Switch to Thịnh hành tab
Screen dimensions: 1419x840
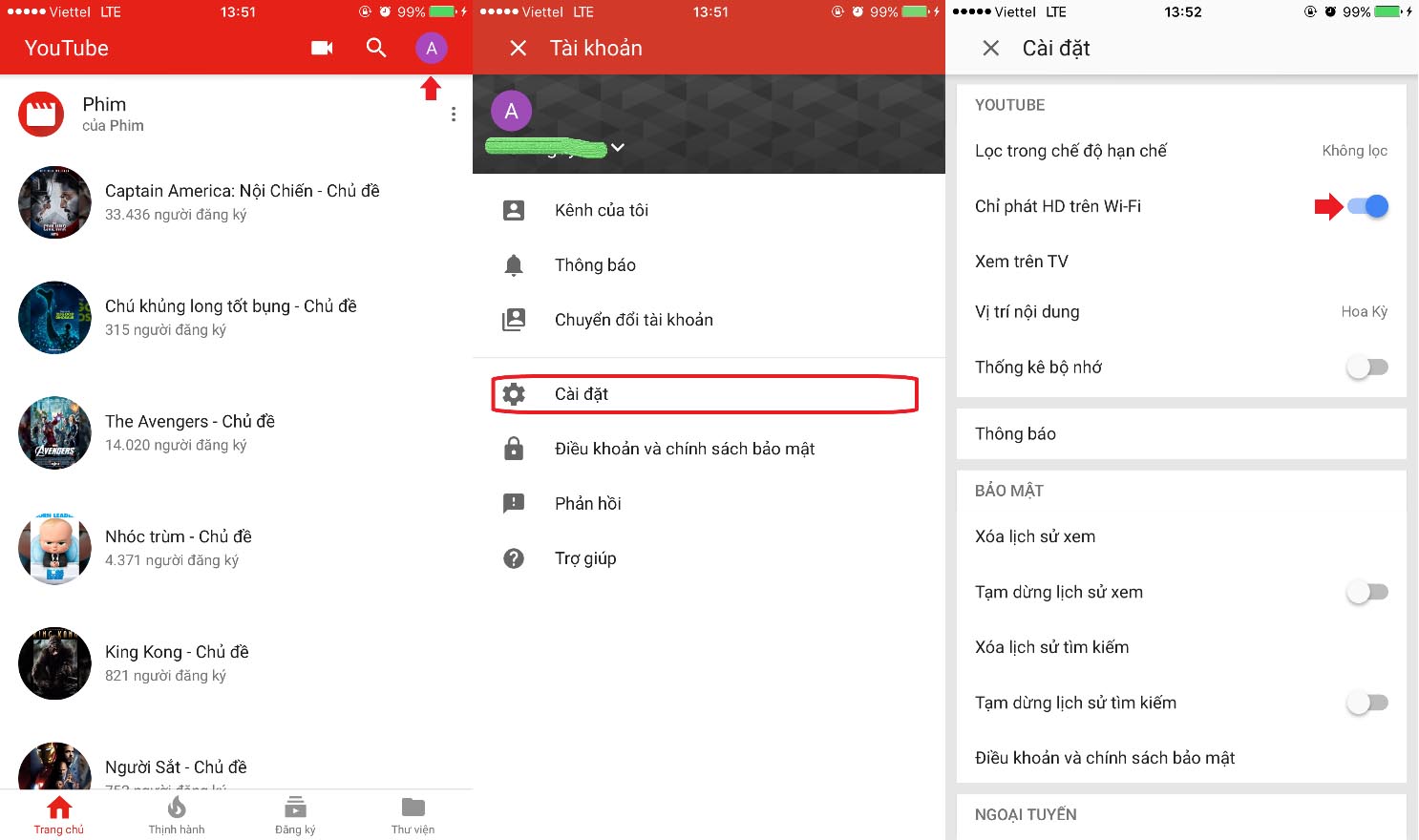(x=177, y=815)
